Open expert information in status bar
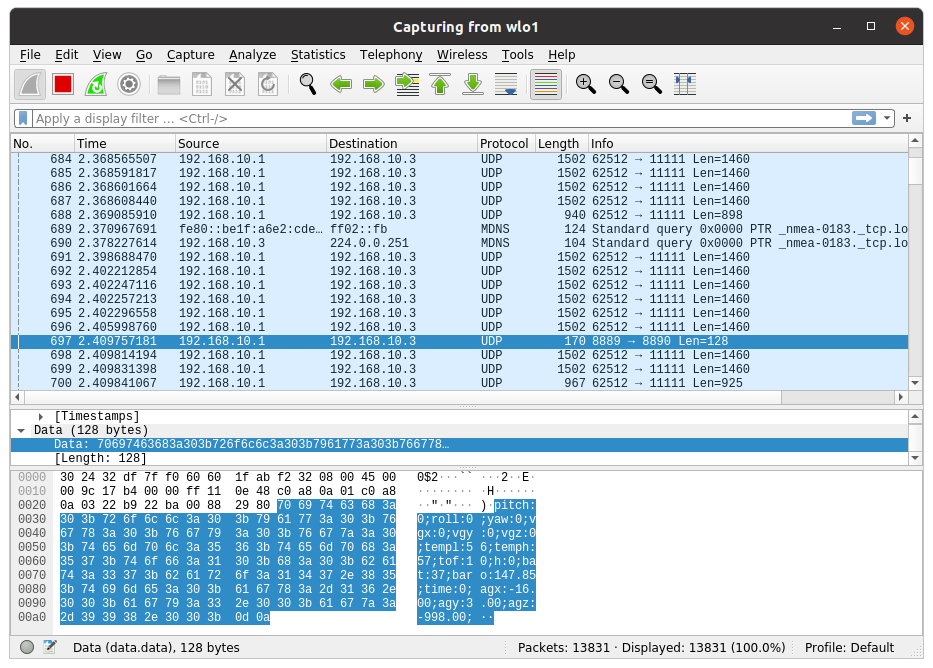This screenshot has width=933, height=668. pyautogui.click(x=27, y=647)
